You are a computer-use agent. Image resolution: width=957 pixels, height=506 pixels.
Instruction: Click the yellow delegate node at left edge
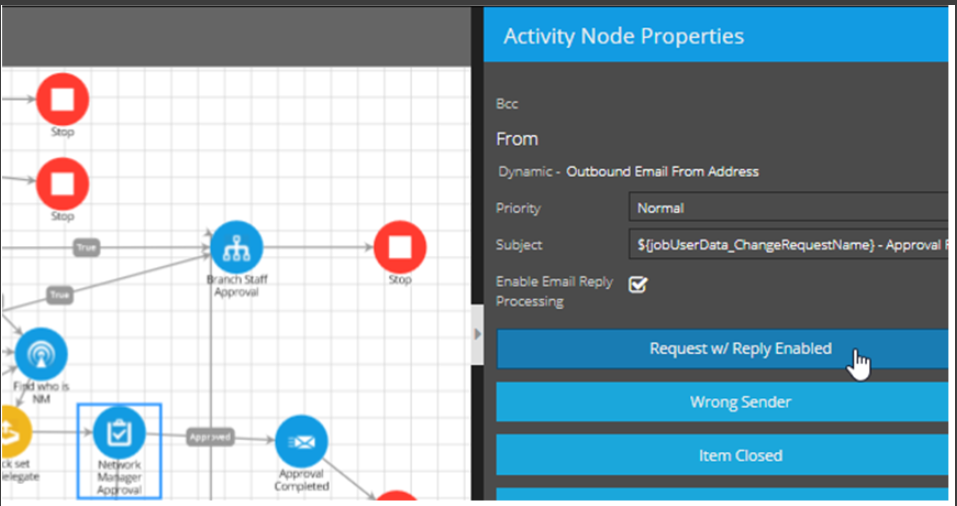click(x=12, y=431)
